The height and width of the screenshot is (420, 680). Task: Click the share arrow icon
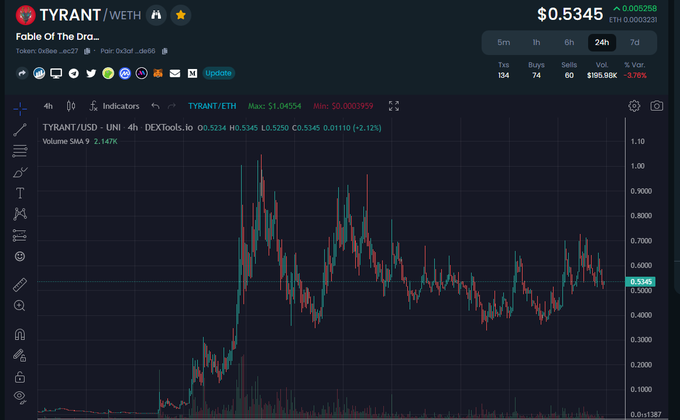22,73
